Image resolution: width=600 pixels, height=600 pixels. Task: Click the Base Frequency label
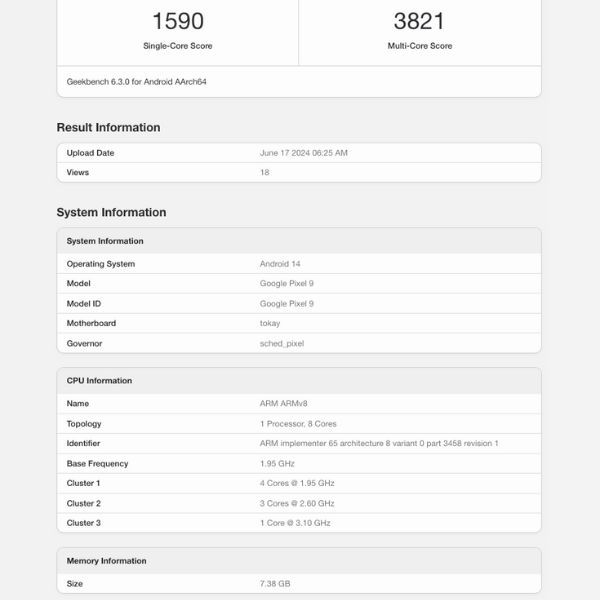(x=97, y=464)
